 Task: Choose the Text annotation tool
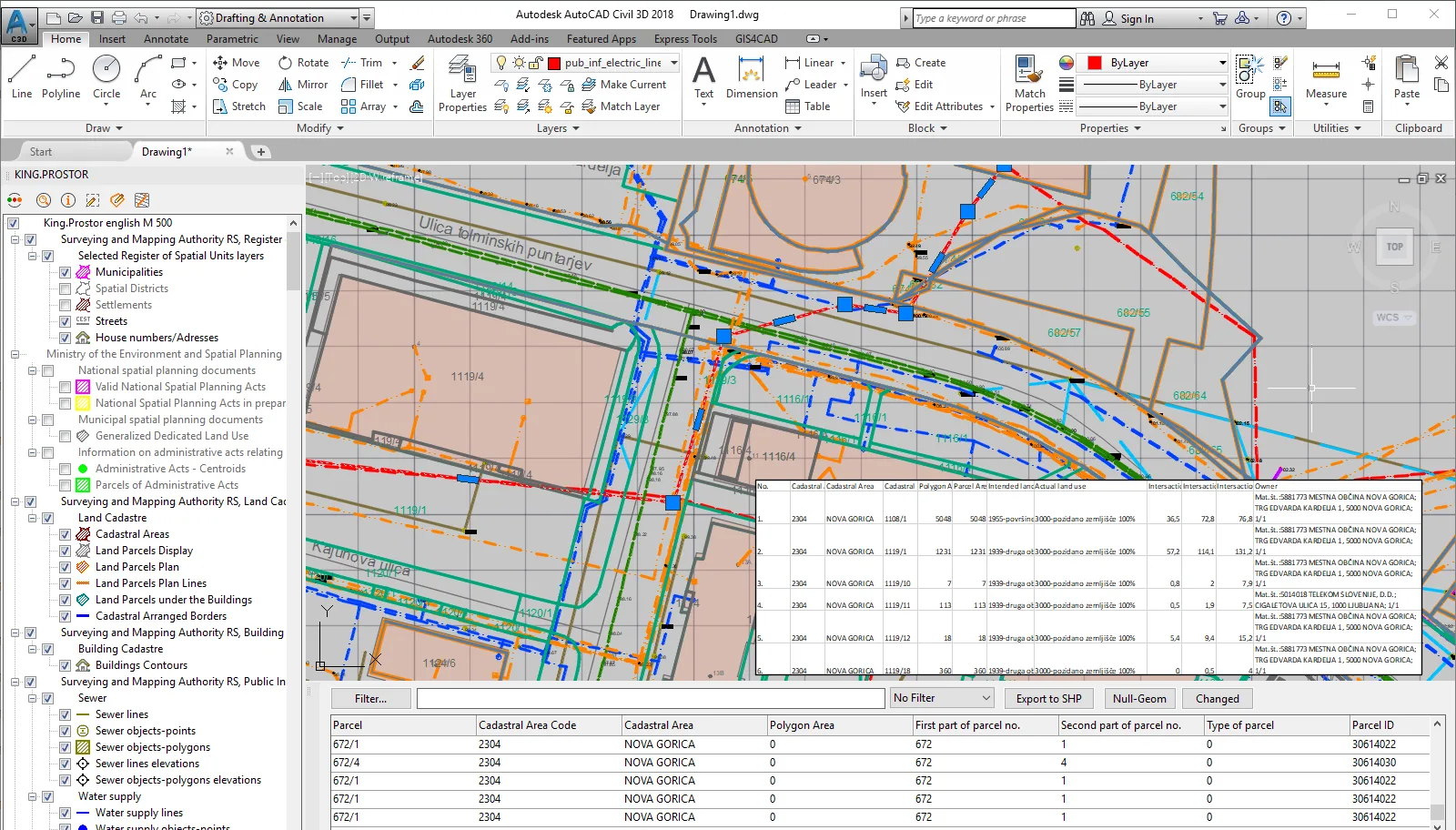pyautogui.click(x=703, y=78)
